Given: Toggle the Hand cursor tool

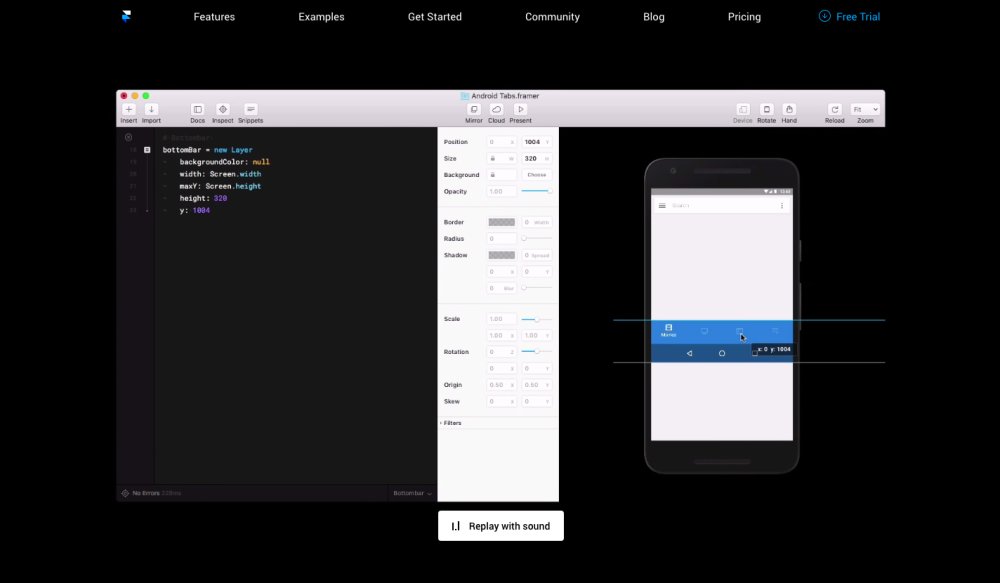Looking at the screenshot, I should 789,110.
